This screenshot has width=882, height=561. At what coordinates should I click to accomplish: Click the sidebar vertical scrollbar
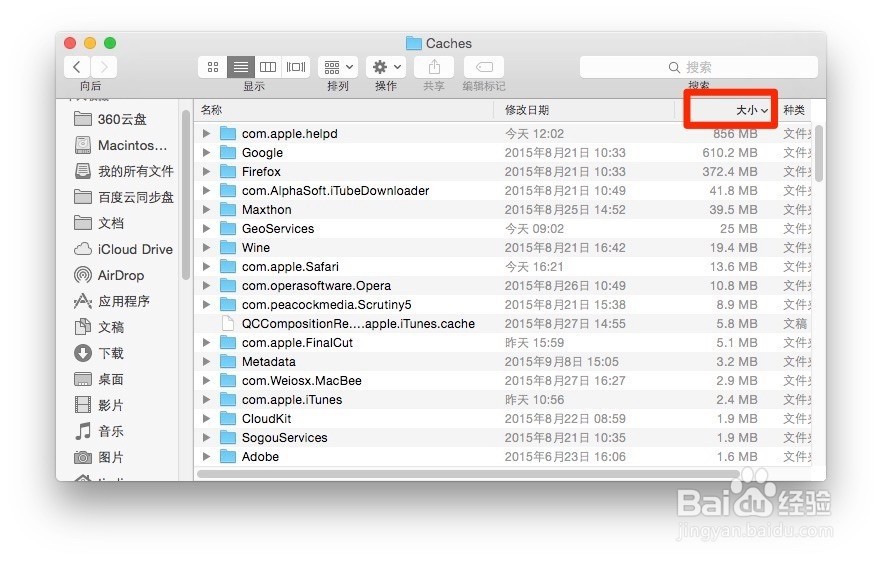coord(186,194)
